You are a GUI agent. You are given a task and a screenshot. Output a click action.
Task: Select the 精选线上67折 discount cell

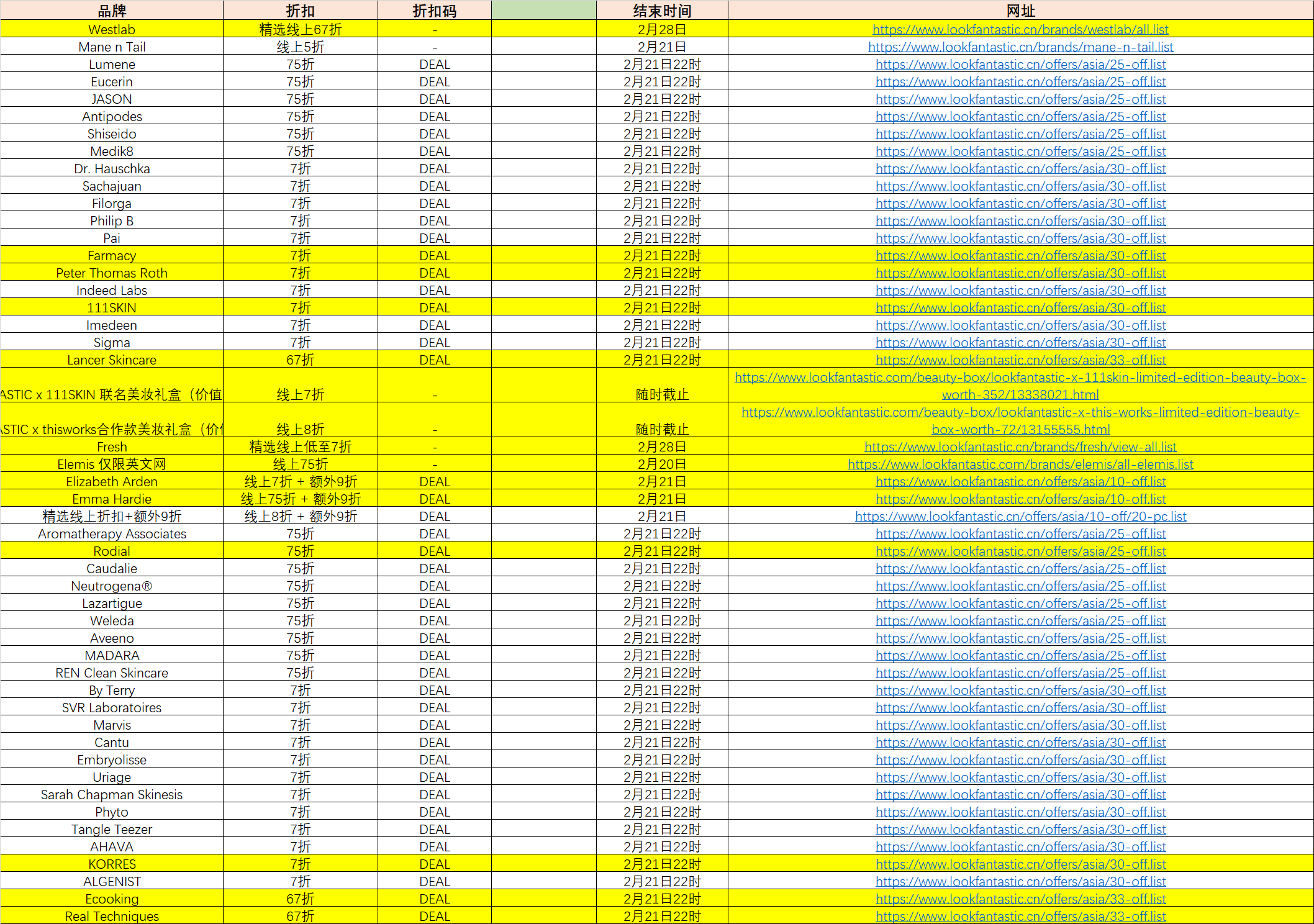(301, 29)
